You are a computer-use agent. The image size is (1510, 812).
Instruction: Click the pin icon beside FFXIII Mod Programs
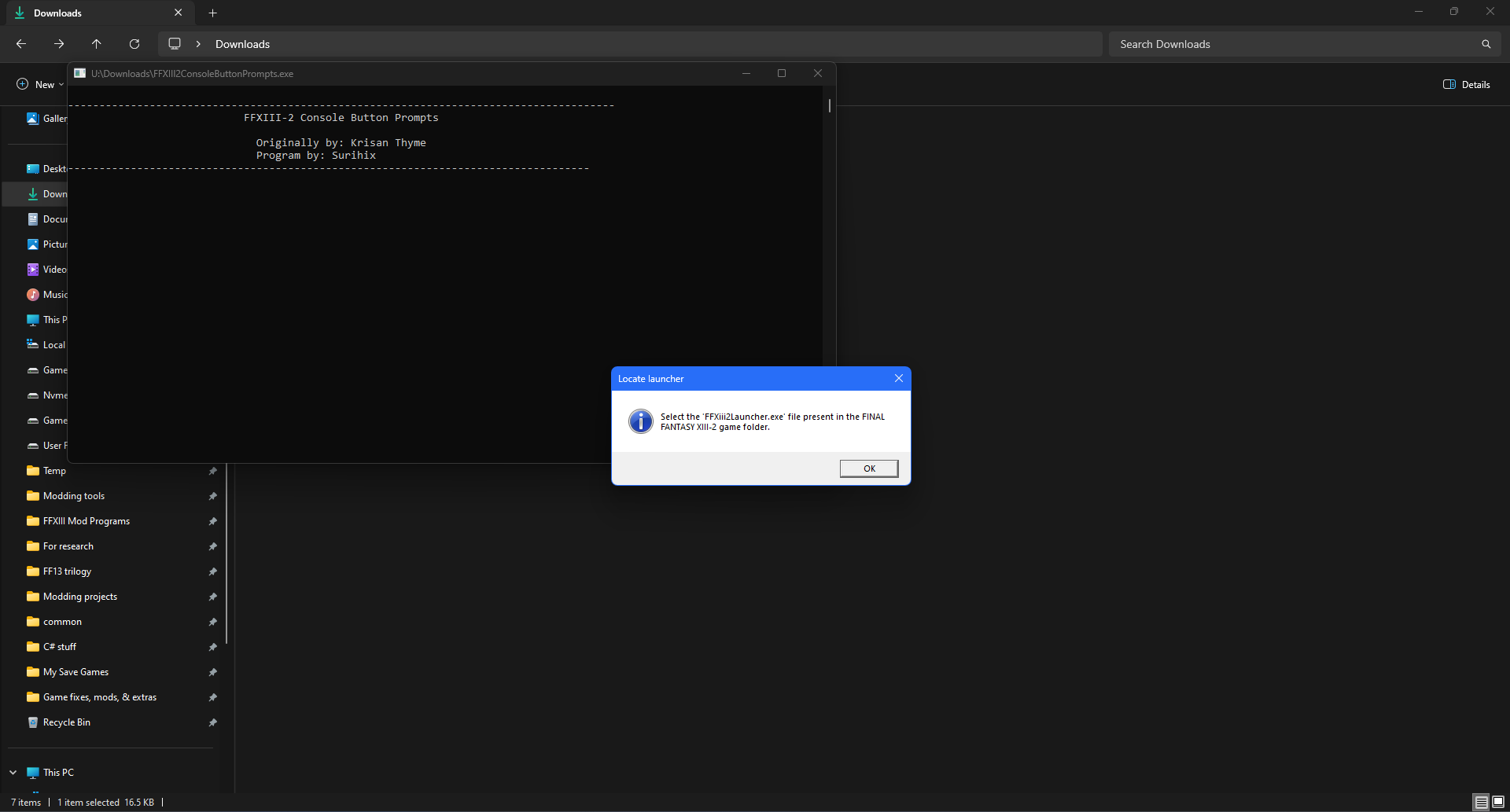212,521
